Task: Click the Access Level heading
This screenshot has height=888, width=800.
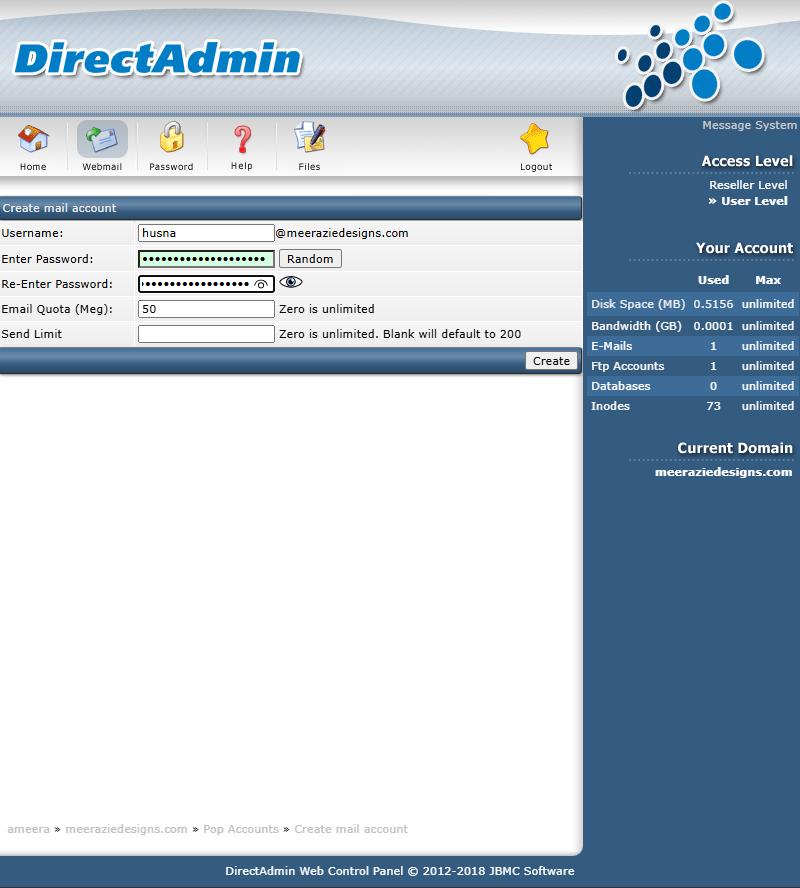Action: click(747, 161)
